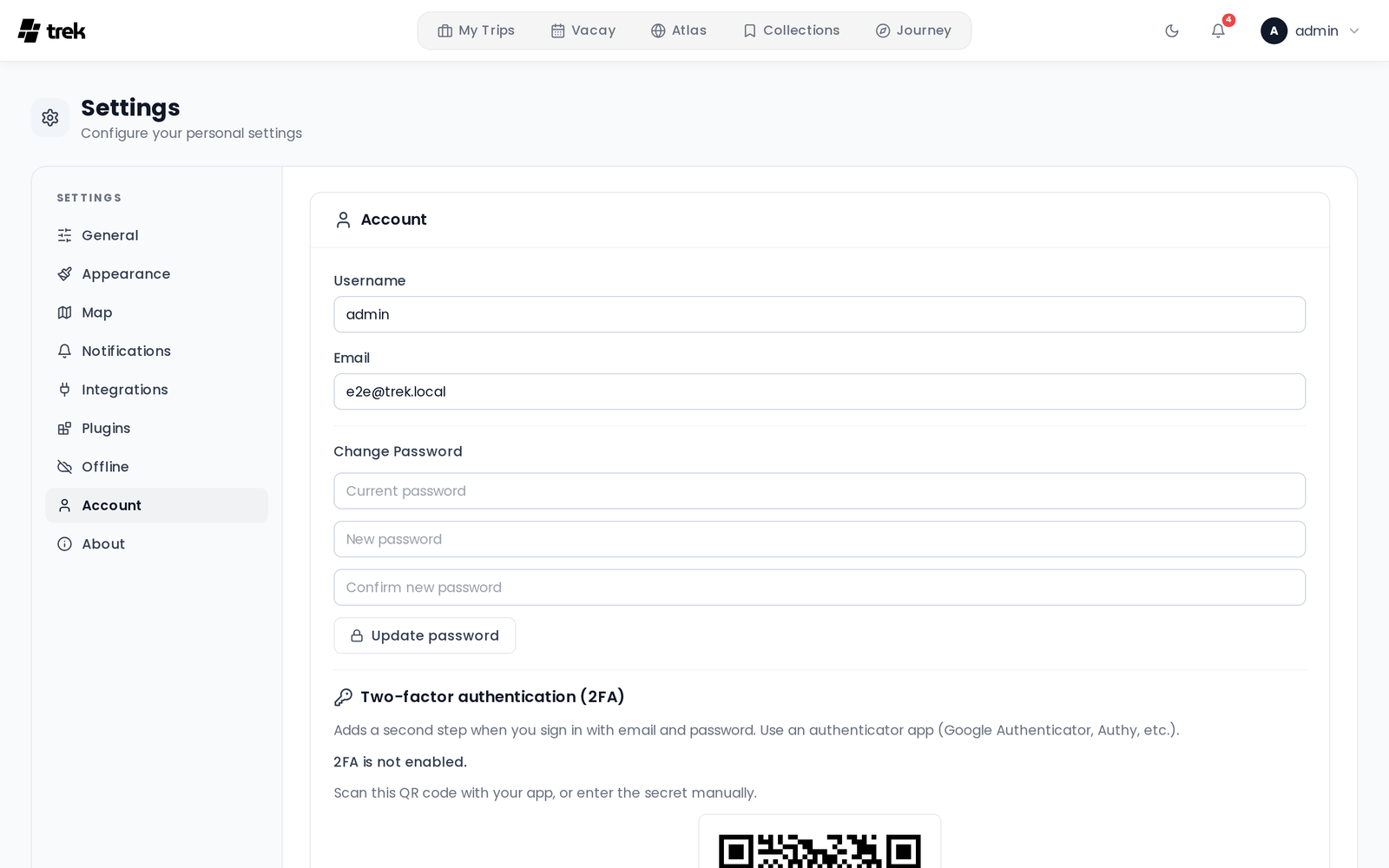Click the Atlas globe icon
Screen dimensions: 1389x868
click(x=658, y=30)
